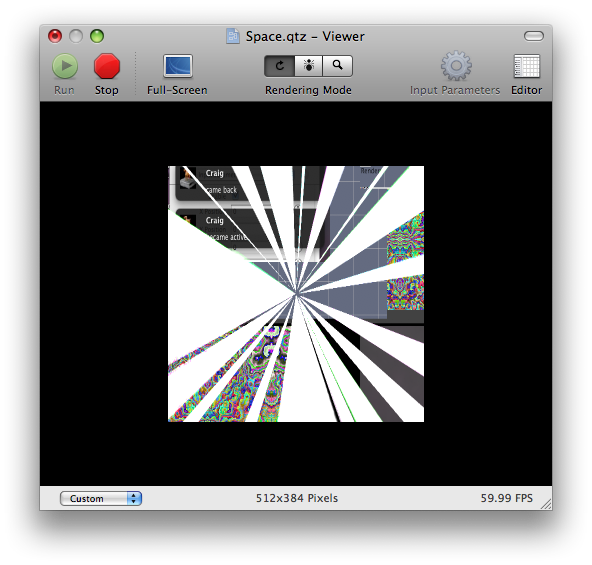This screenshot has height=565, width=592.
Task: Click the Input Parameters text label
Action: (455, 90)
